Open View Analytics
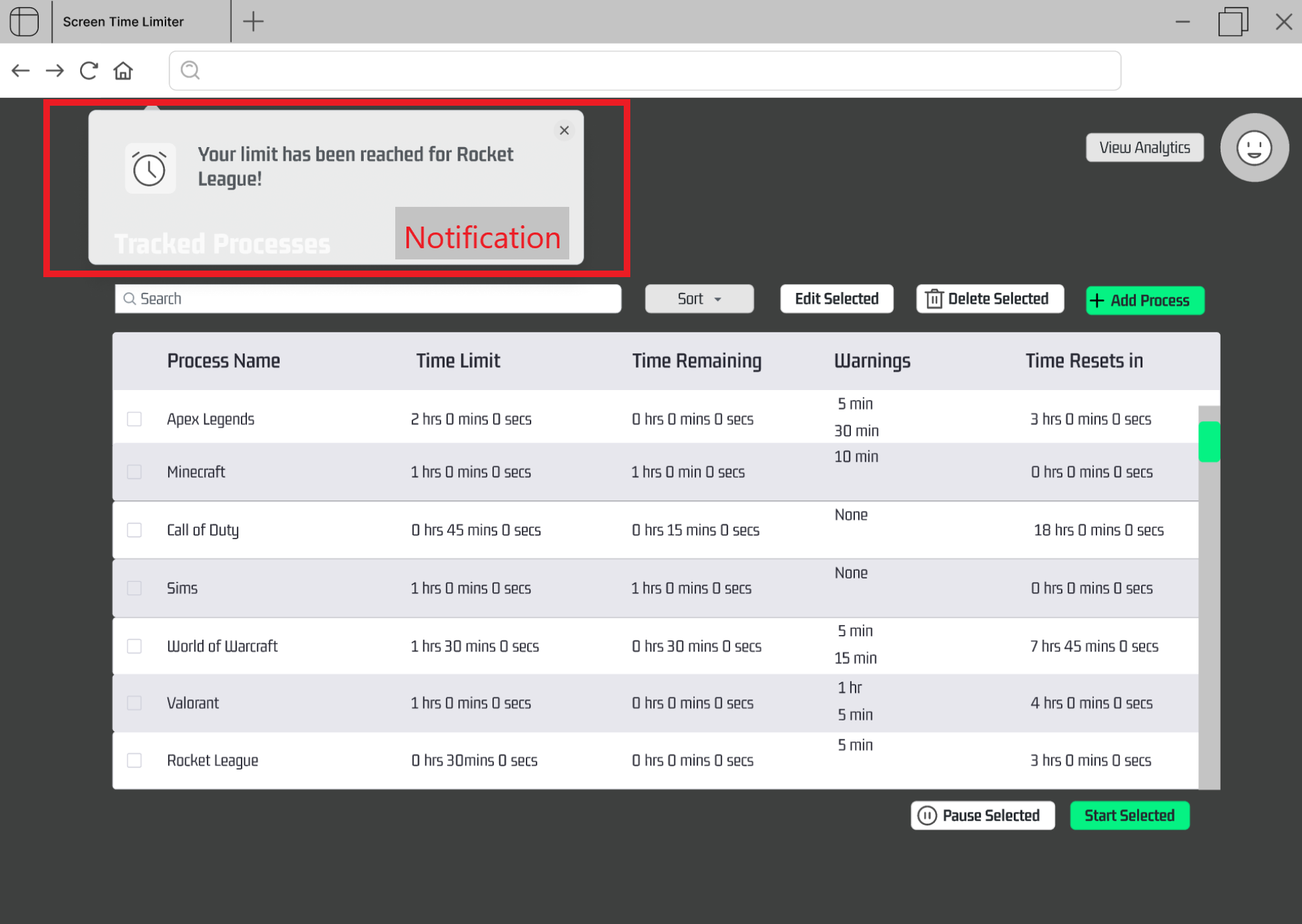This screenshot has height=924, width=1302. click(x=1144, y=147)
